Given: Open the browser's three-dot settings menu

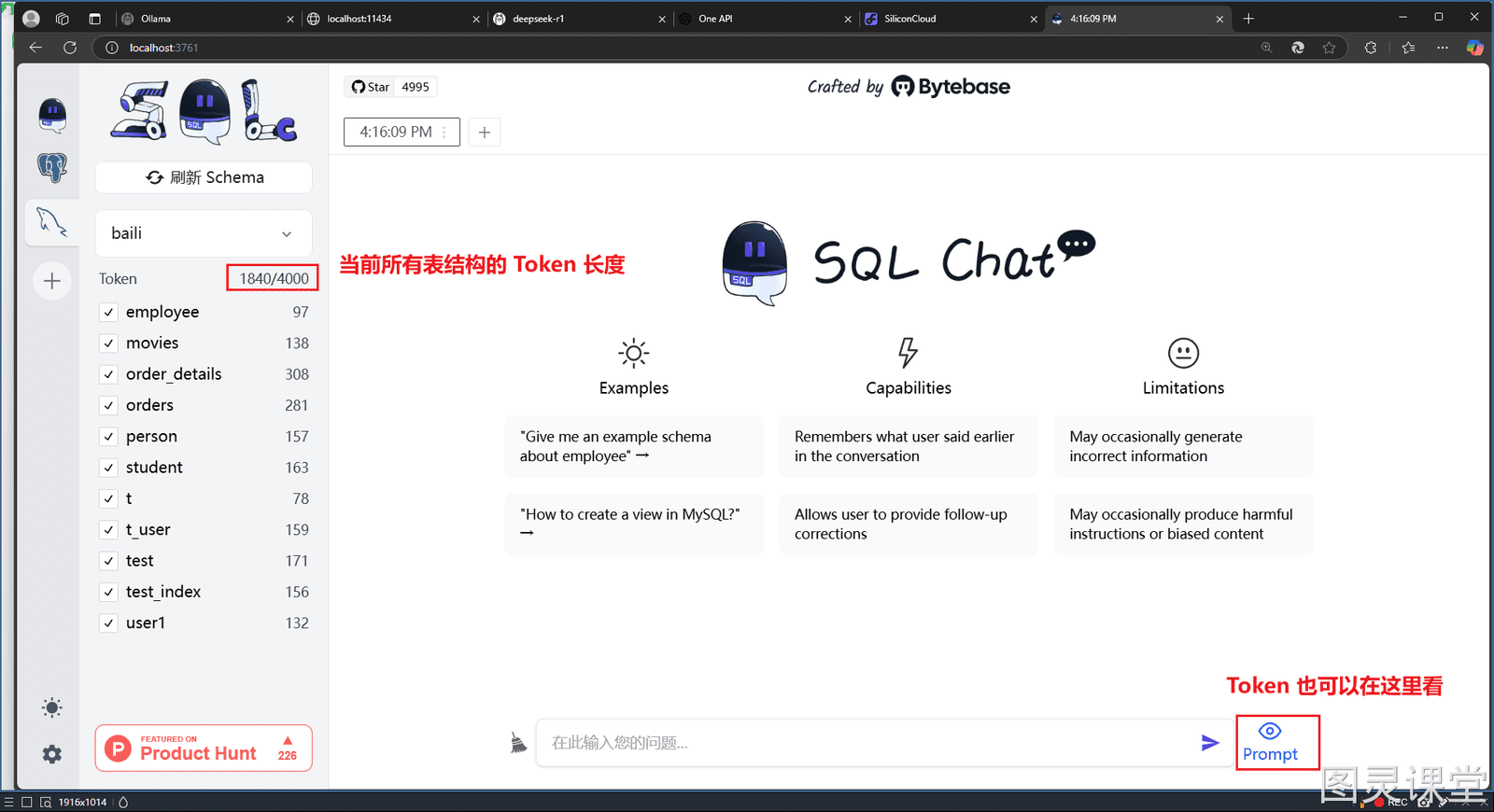Looking at the screenshot, I should (1443, 48).
